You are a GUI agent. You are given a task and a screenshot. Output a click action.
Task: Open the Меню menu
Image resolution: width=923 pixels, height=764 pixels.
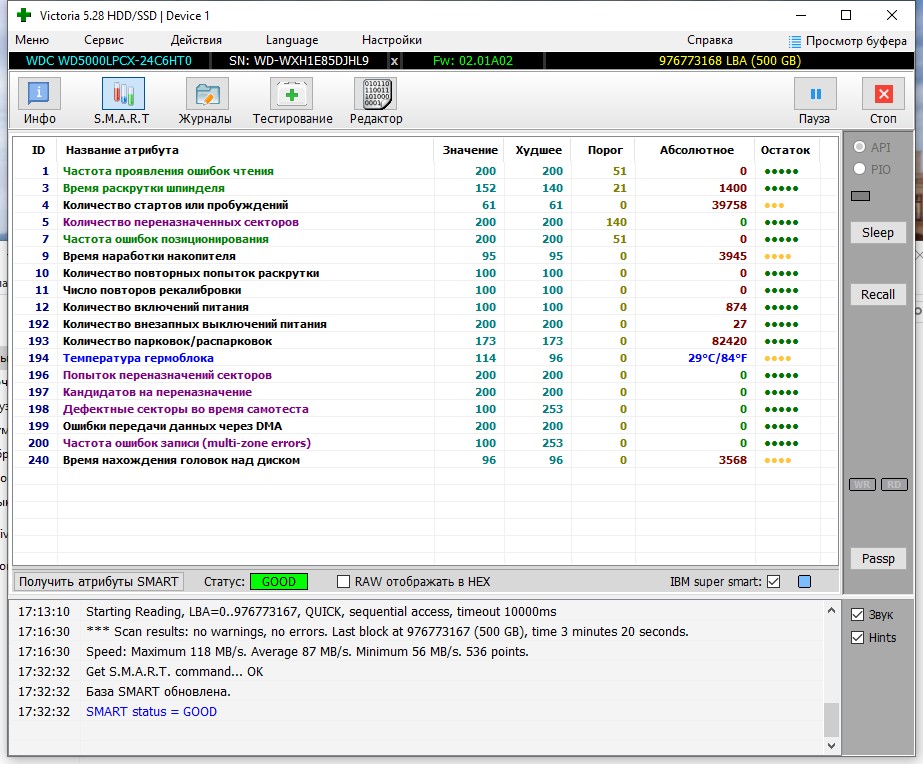(x=32, y=40)
